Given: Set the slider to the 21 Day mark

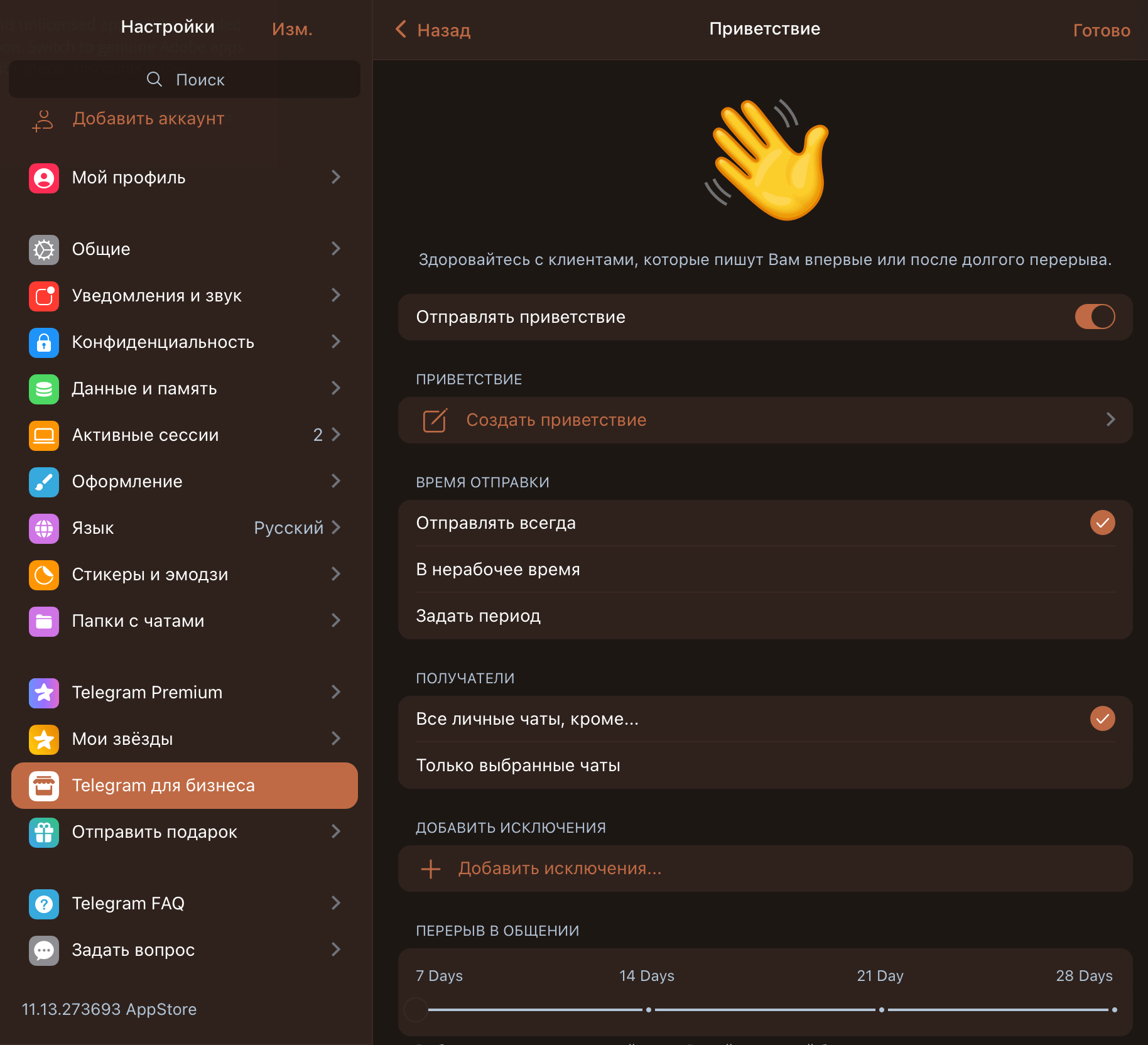Looking at the screenshot, I should click(882, 1010).
